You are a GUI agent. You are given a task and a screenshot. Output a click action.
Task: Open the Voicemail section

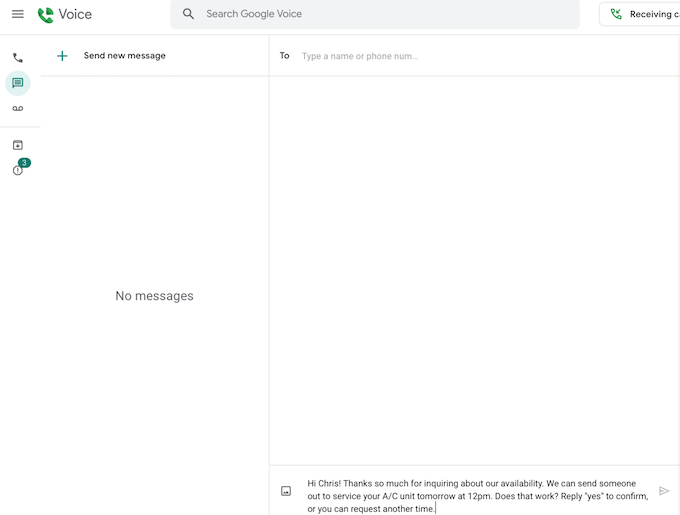point(17,108)
